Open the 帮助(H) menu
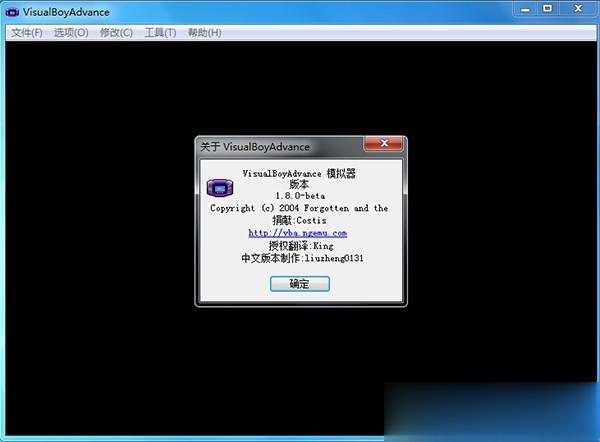 pos(205,33)
